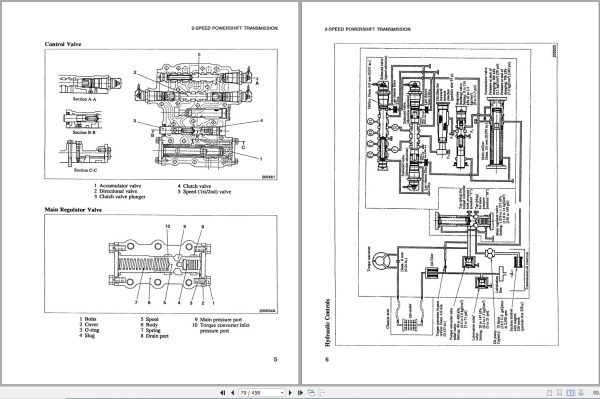This screenshot has height=399, width=600.
Task: Click legend entry 9 Main pressure port
Action: click(218, 319)
